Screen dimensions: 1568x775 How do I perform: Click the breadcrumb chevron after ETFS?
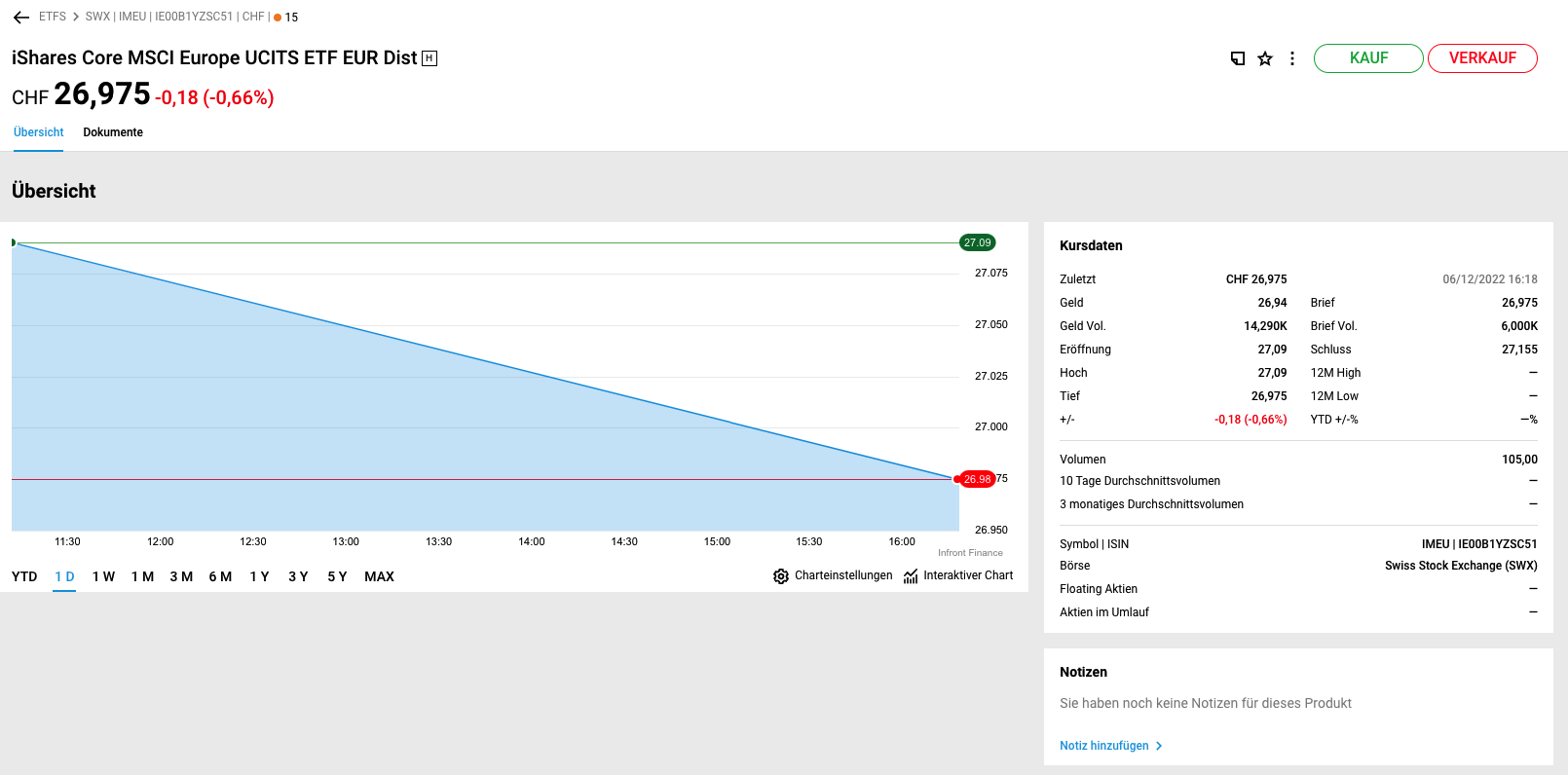pos(76,18)
